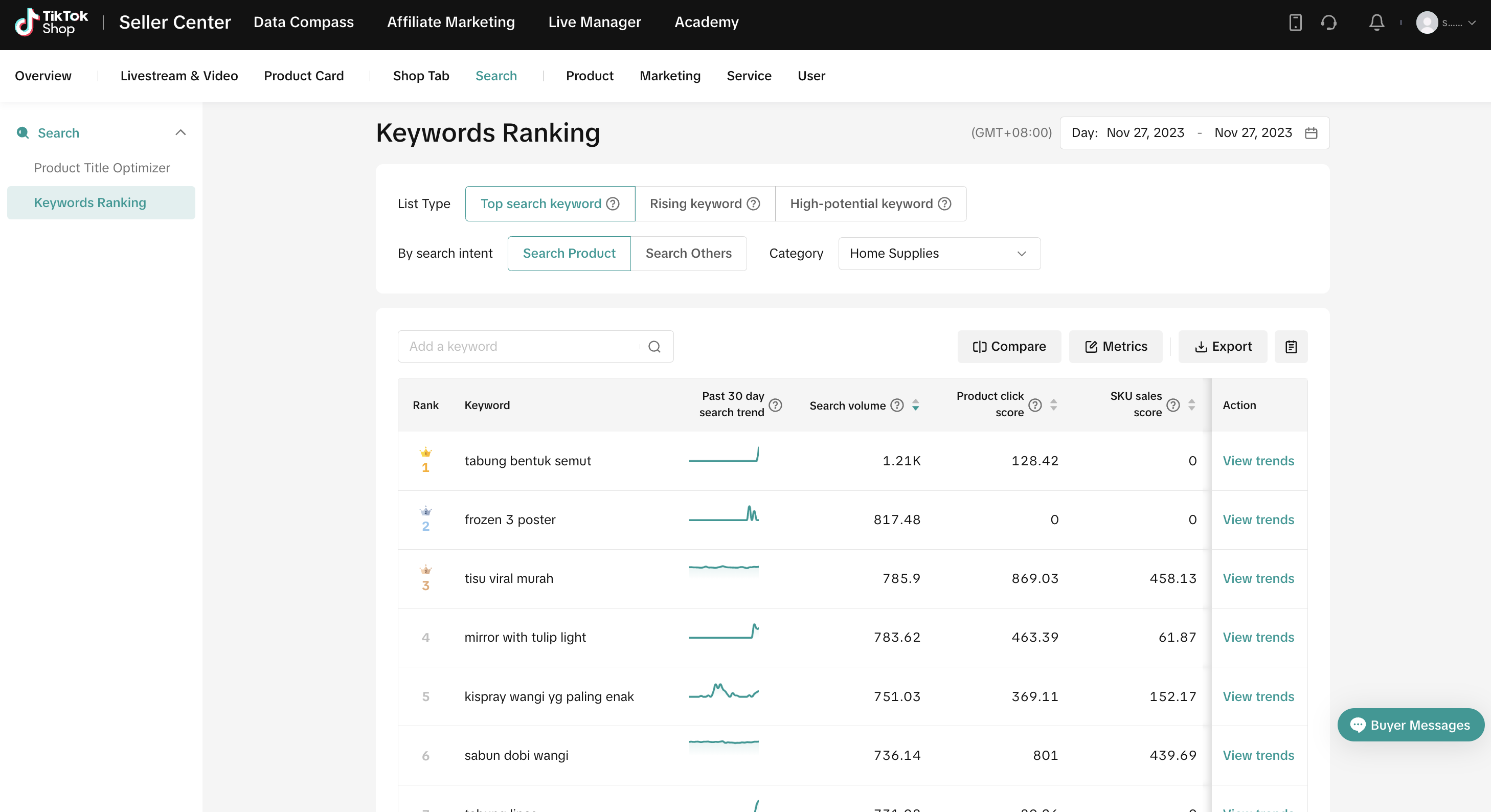This screenshot has height=812, width=1491.
Task: Open the report list icon beside Export
Action: coord(1291,347)
